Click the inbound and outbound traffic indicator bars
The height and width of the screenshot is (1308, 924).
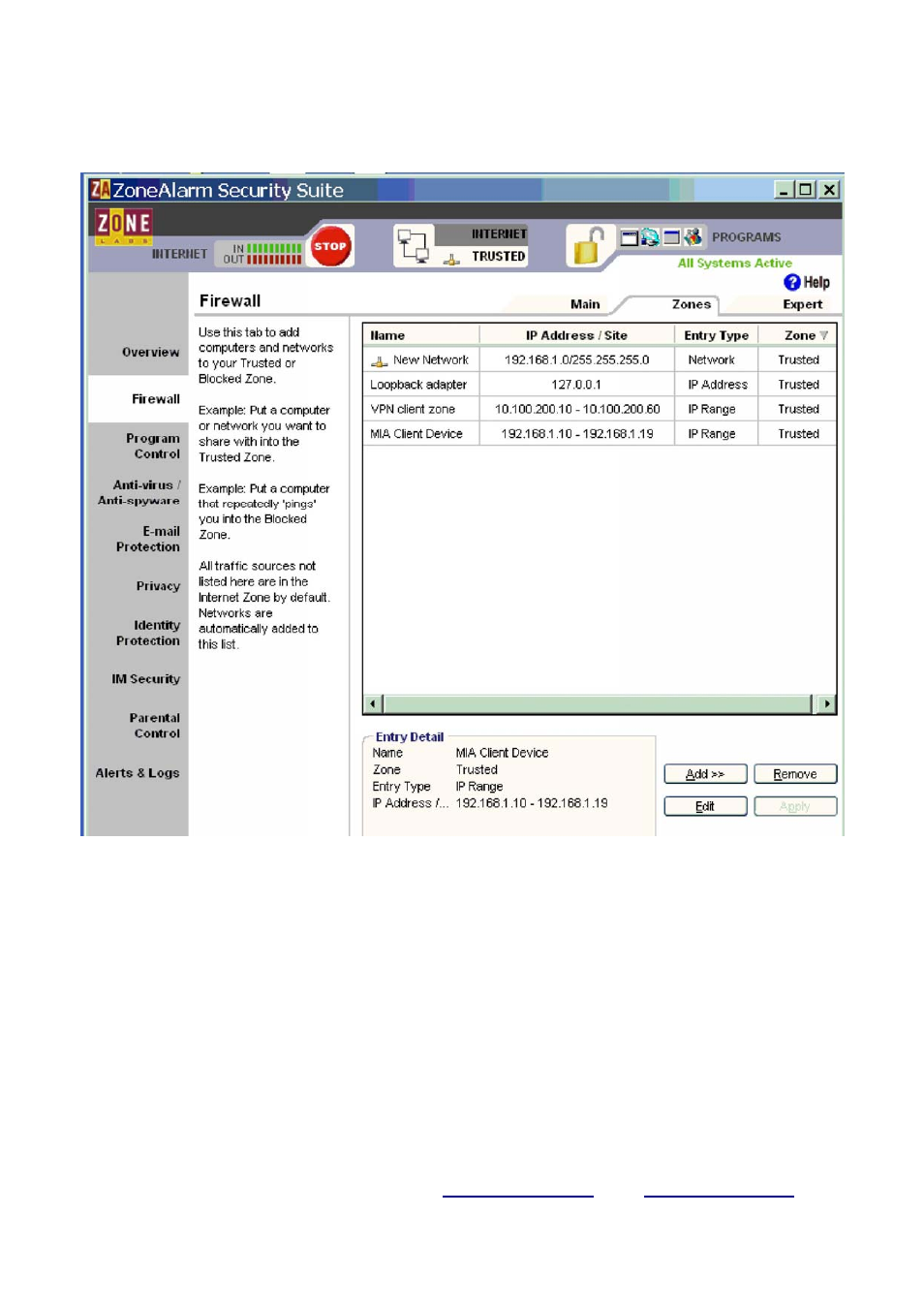tap(274, 254)
